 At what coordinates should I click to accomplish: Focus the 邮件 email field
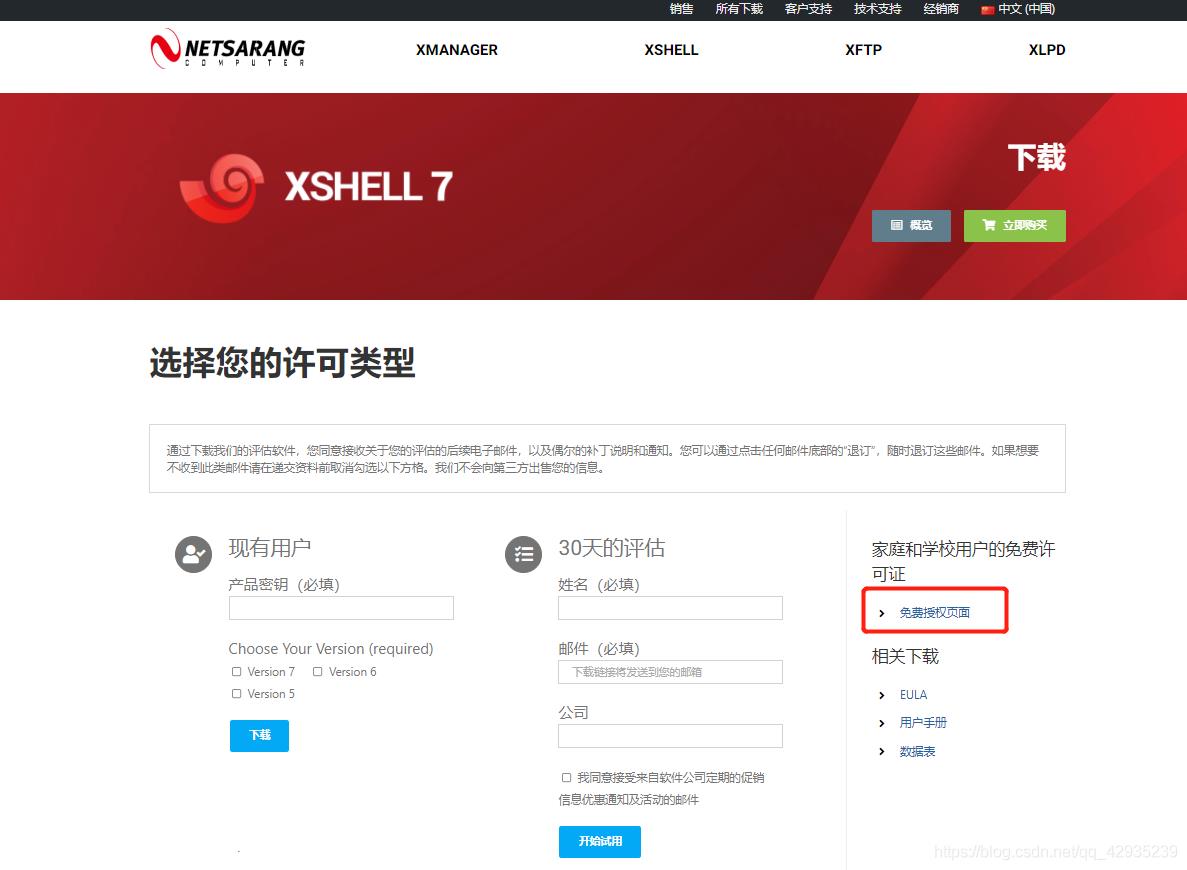click(x=671, y=672)
